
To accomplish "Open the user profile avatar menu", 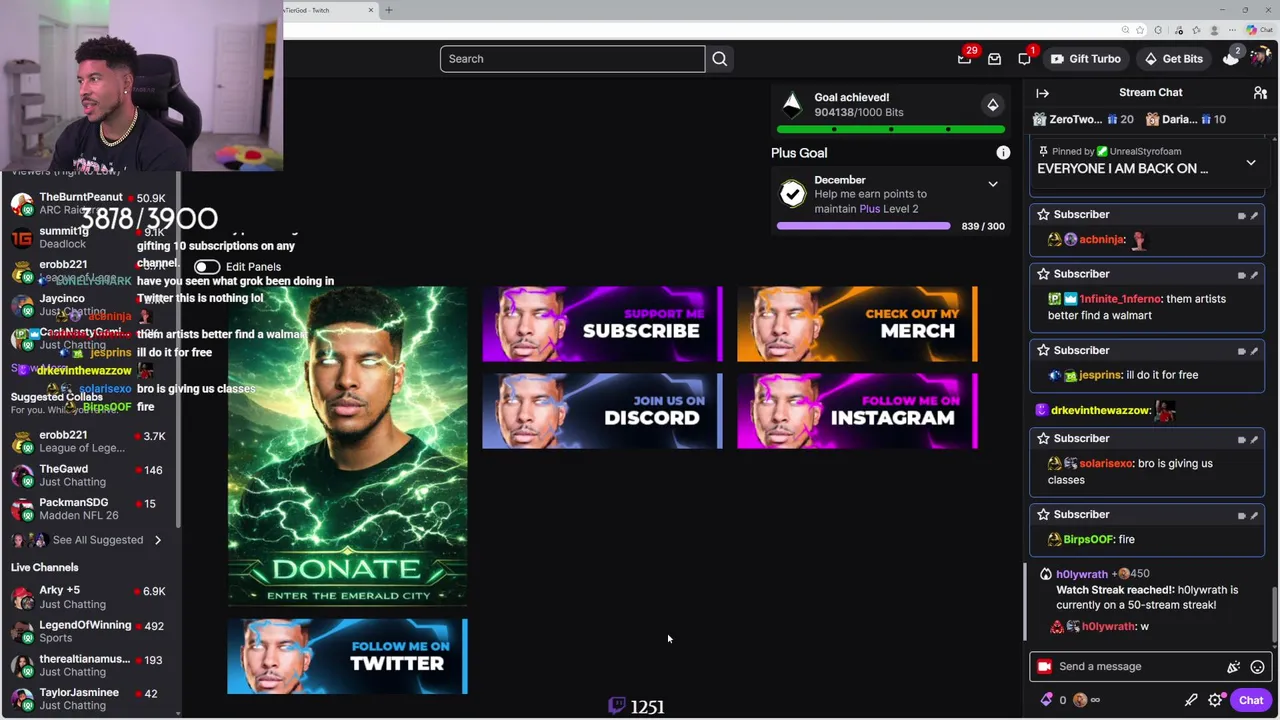I will point(1261,58).
